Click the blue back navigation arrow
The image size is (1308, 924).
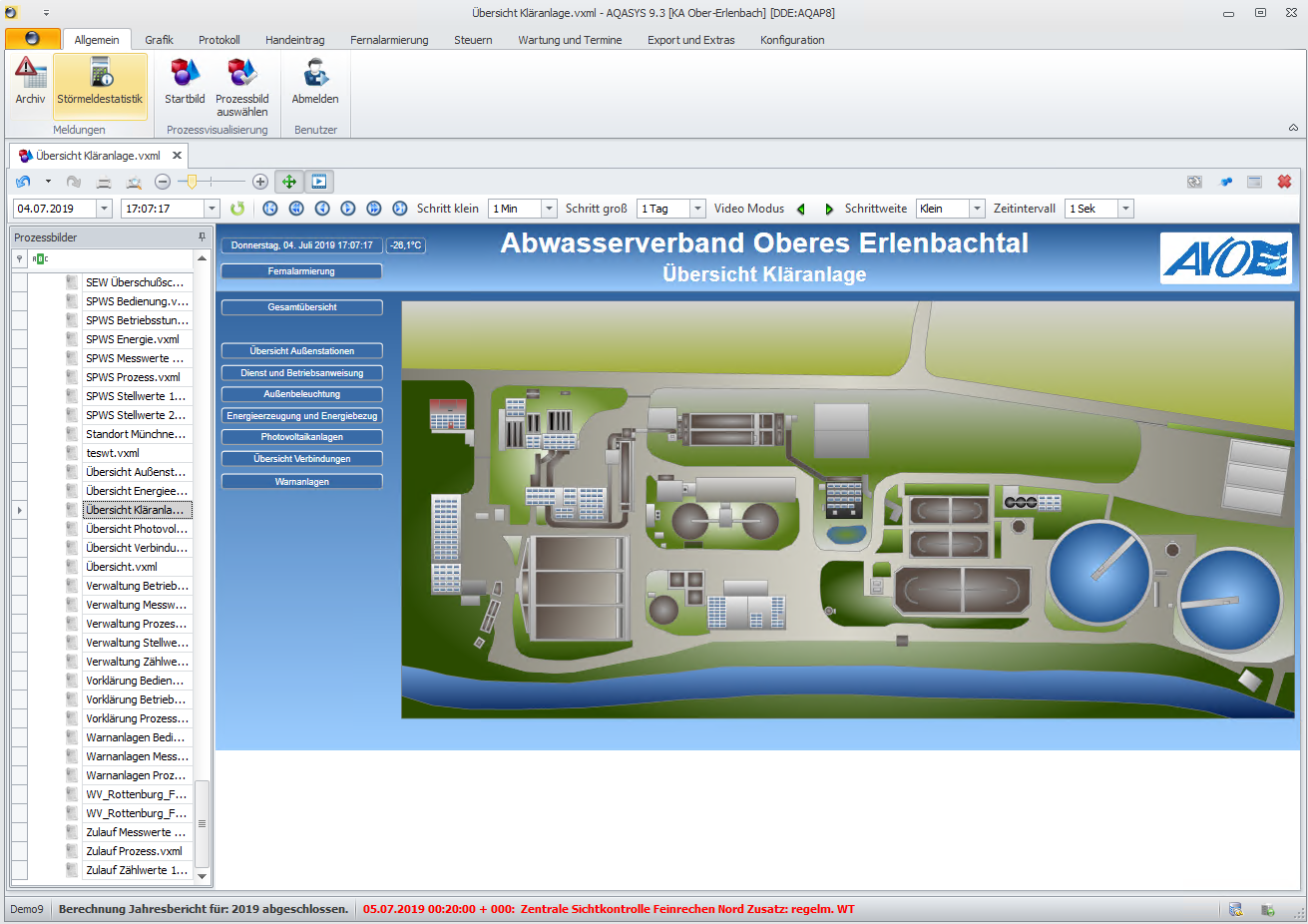tap(23, 182)
